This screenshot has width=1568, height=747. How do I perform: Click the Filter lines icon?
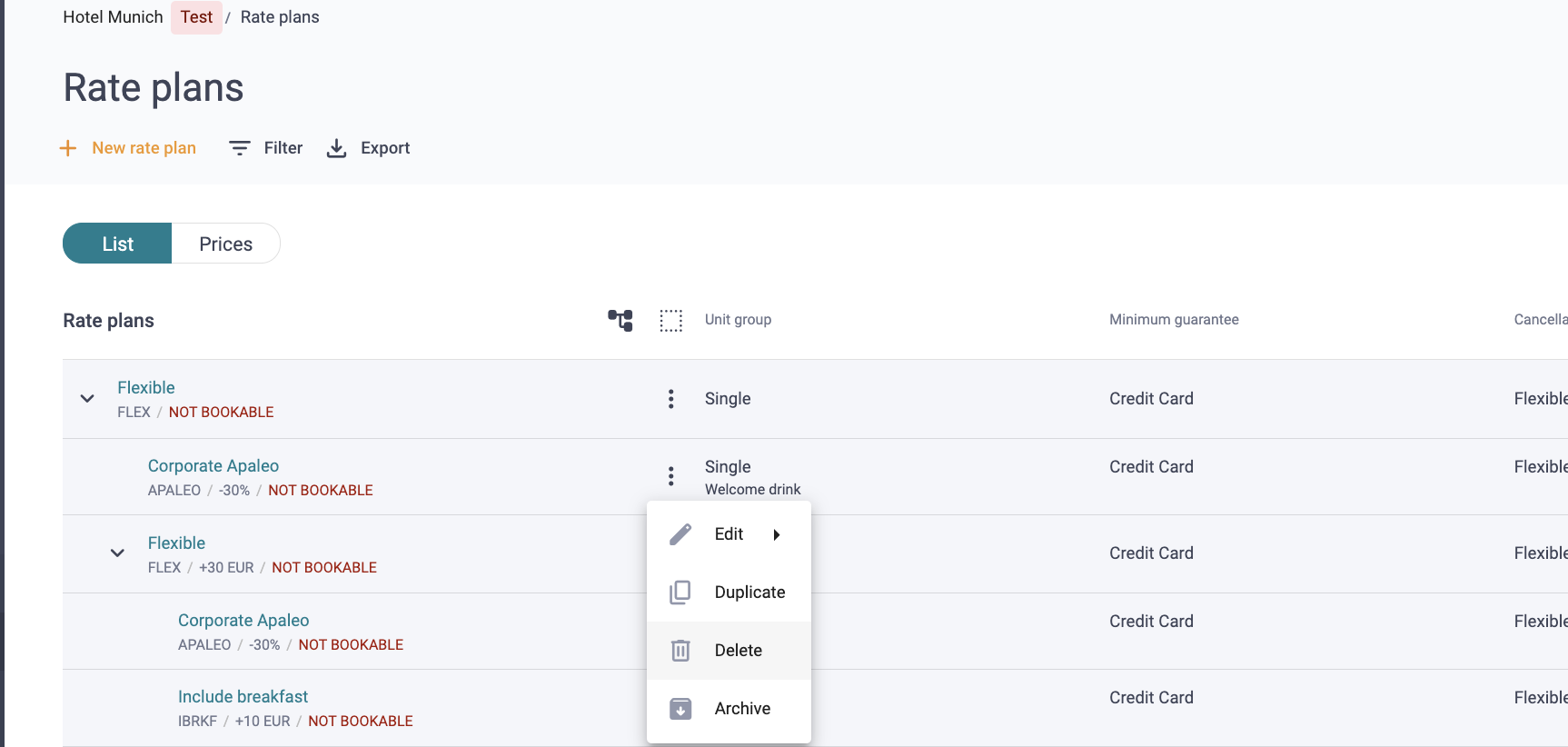(240, 148)
